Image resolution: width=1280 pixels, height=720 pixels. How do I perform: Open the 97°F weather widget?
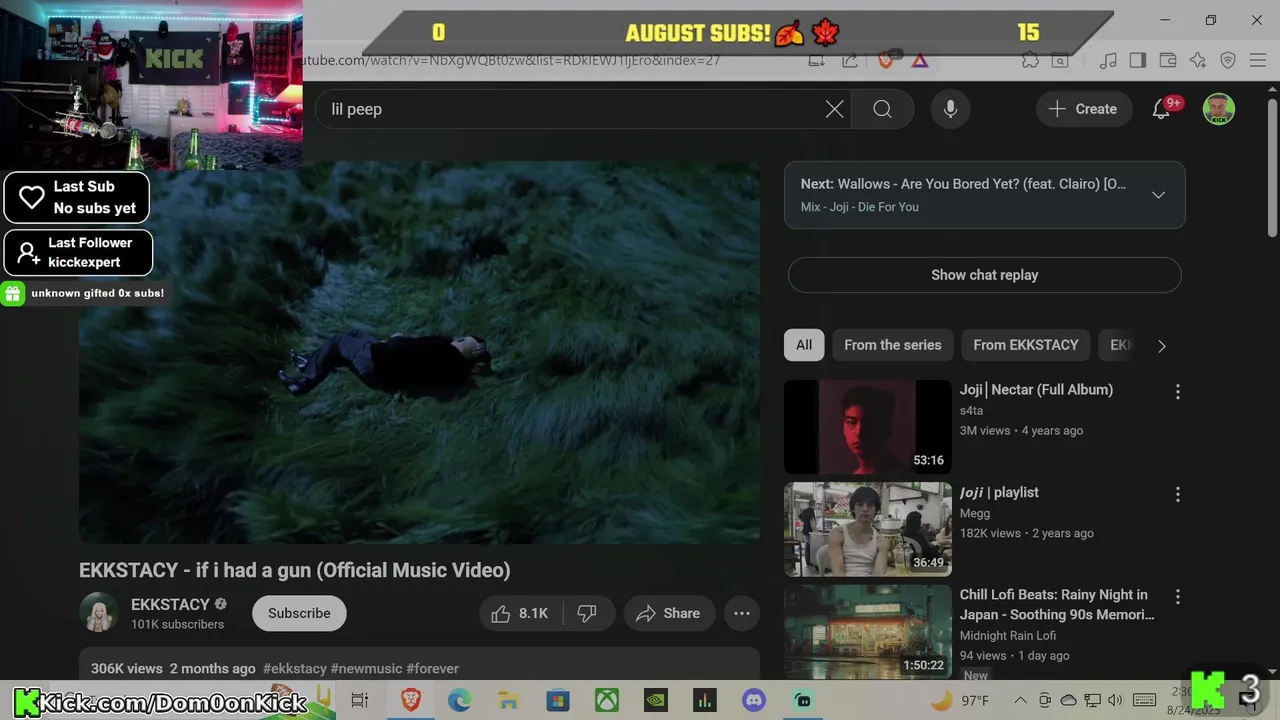click(x=960, y=700)
